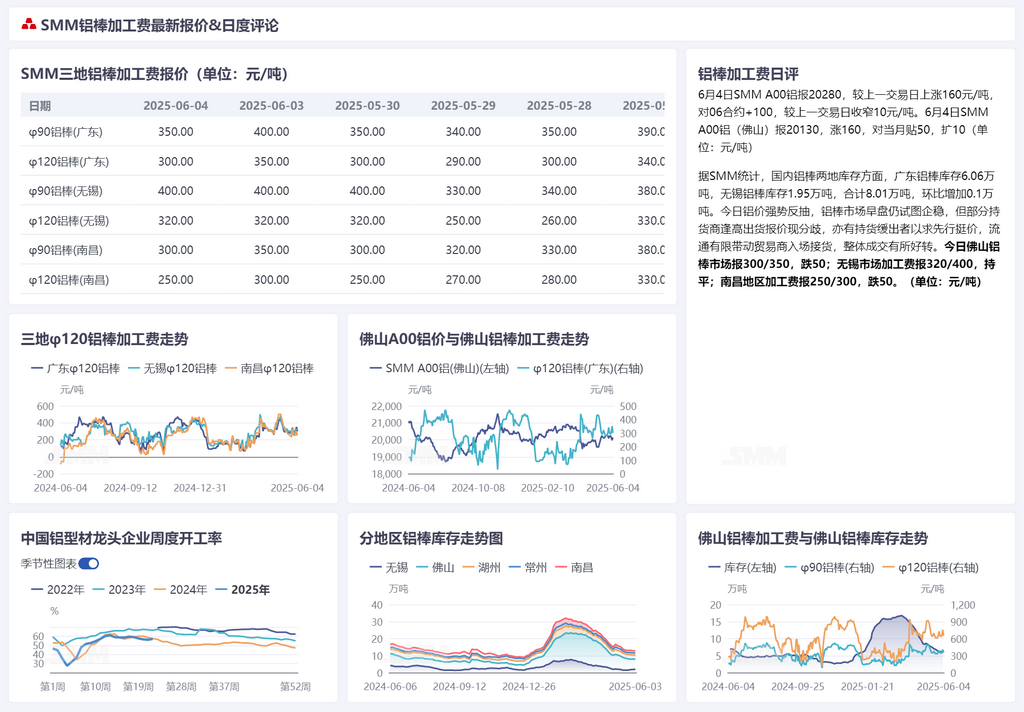Viewport: 1024px width, 712px height.
Task: Click the φ90铝棒(广东) row label
Action: click(x=65, y=132)
